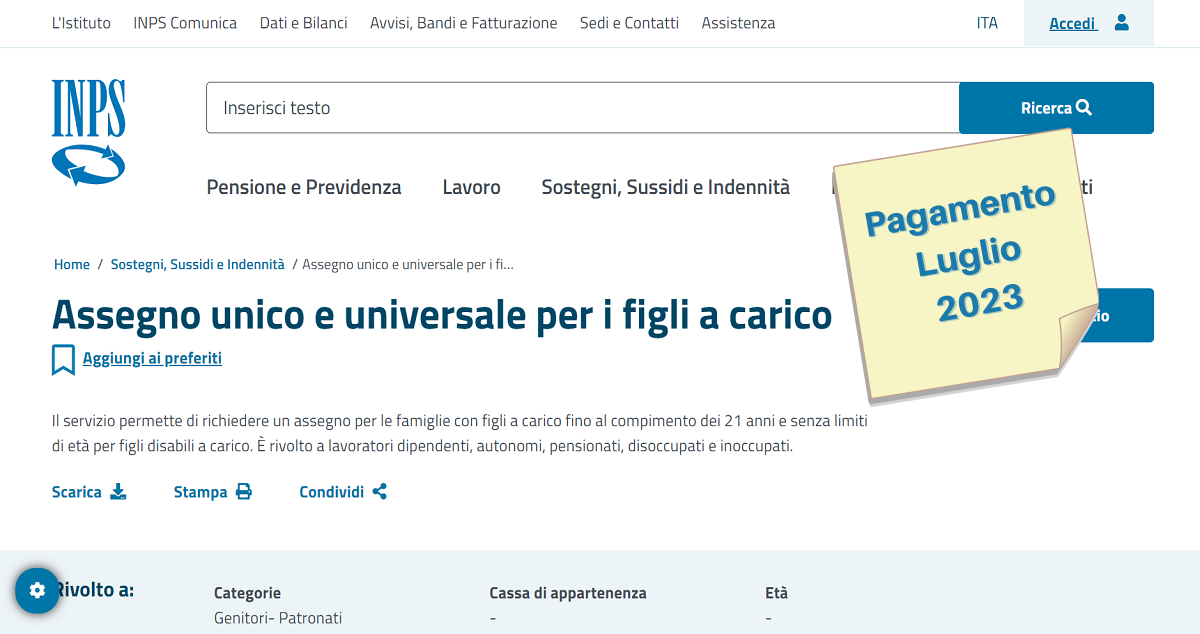Click the Accedi login link
The image size is (1200, 634).
point(1072,23)
